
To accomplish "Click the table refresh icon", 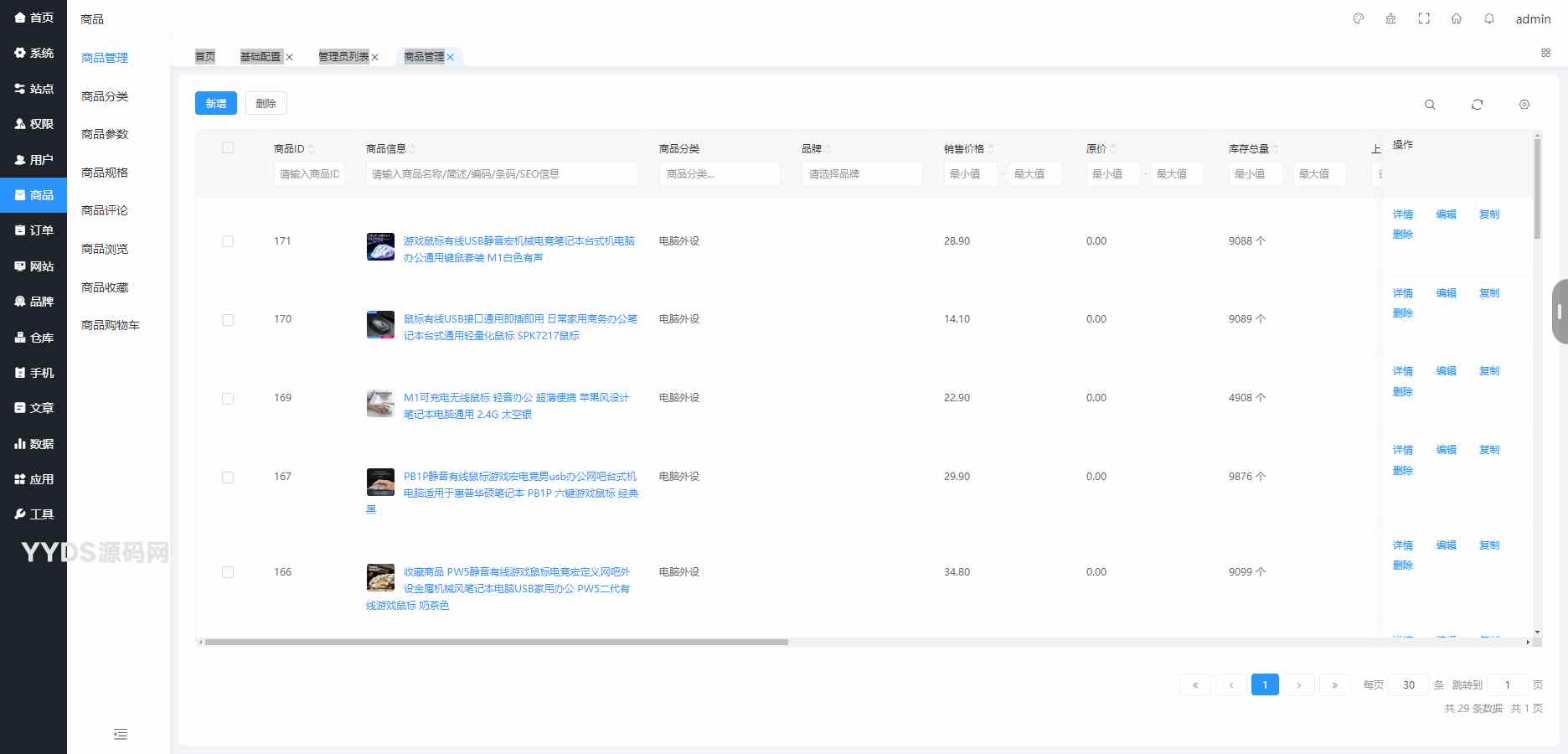I will pos(1477,105).
